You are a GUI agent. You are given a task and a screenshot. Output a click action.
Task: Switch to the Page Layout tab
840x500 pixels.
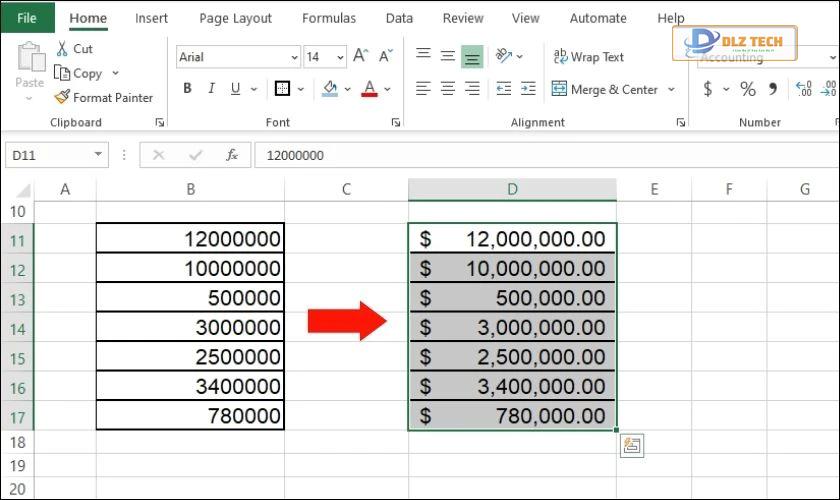(x=235, y=18)
